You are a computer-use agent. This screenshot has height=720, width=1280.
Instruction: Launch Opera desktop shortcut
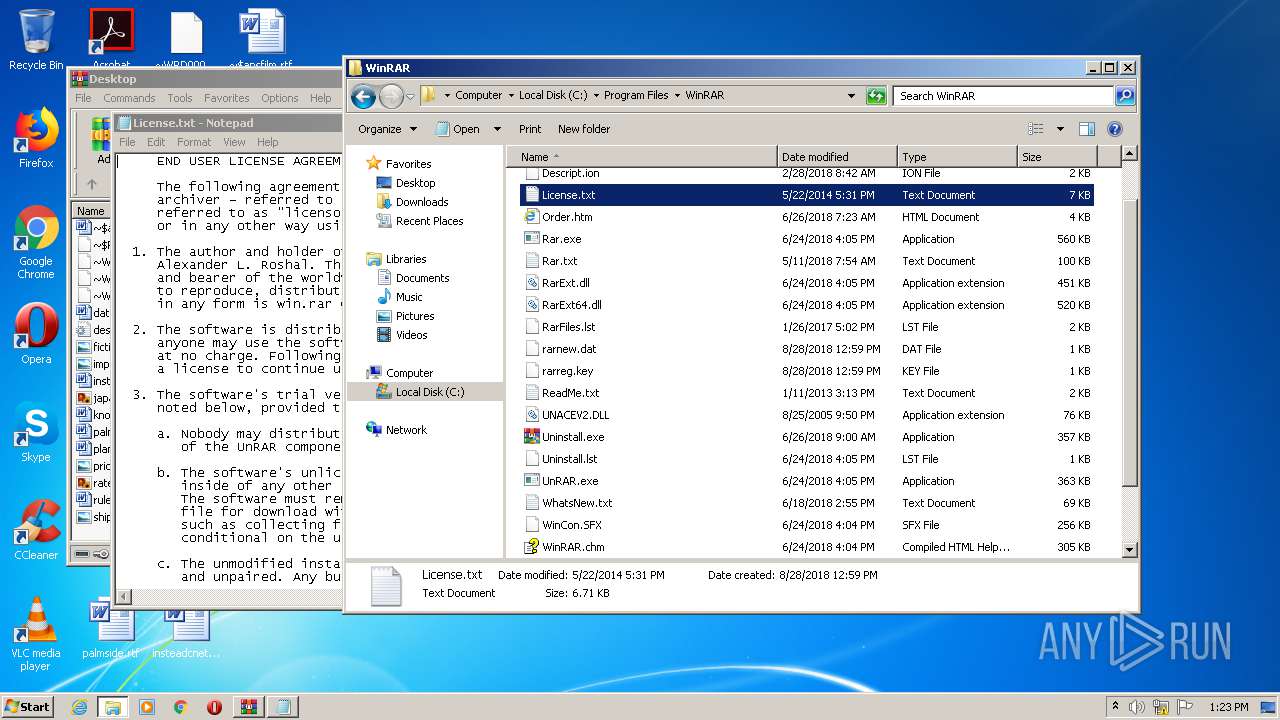(x=36, y=334)
